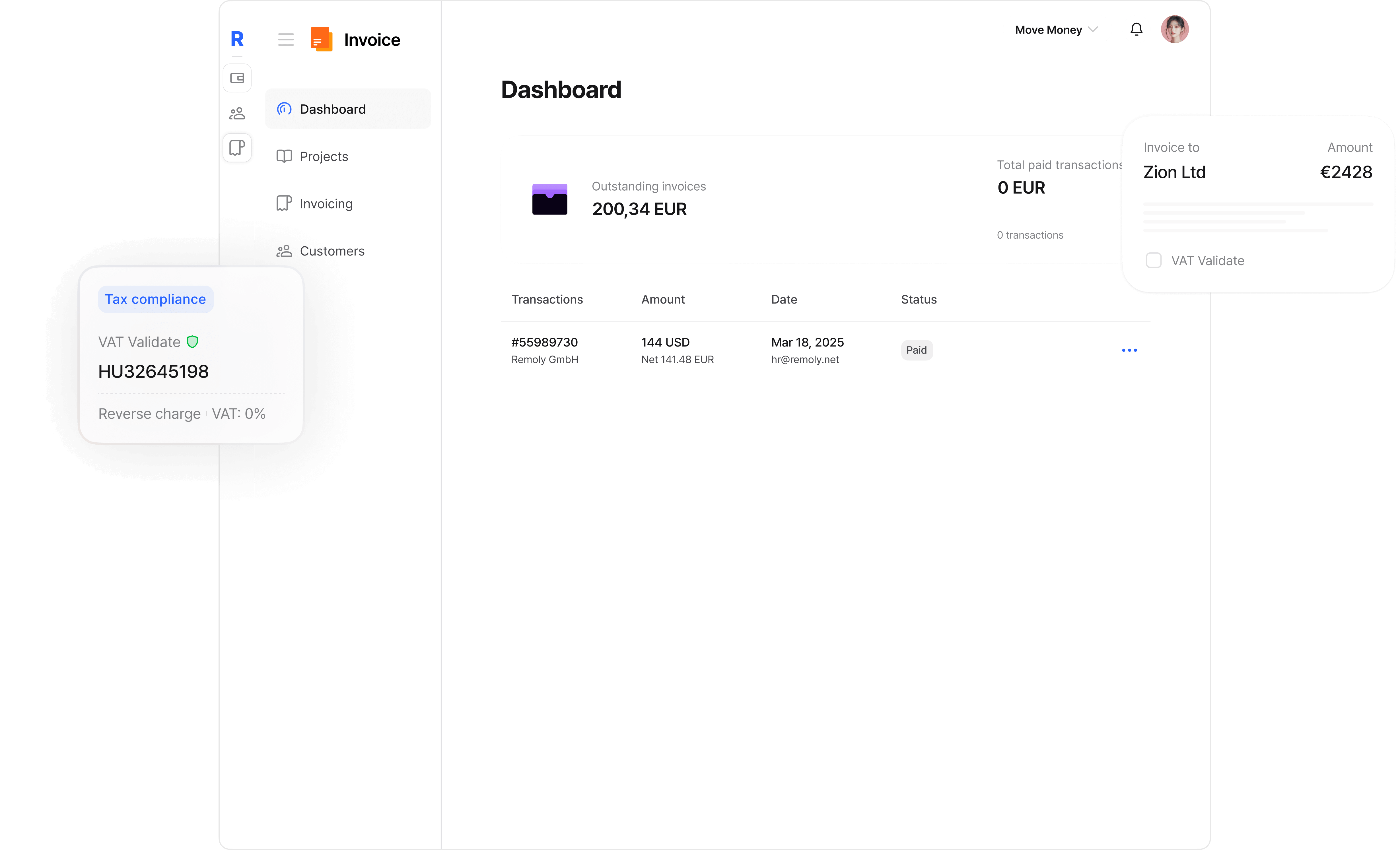Select the invoice note icon in left rail
The width and height of the screenshot is (1400, 850).
237,148
